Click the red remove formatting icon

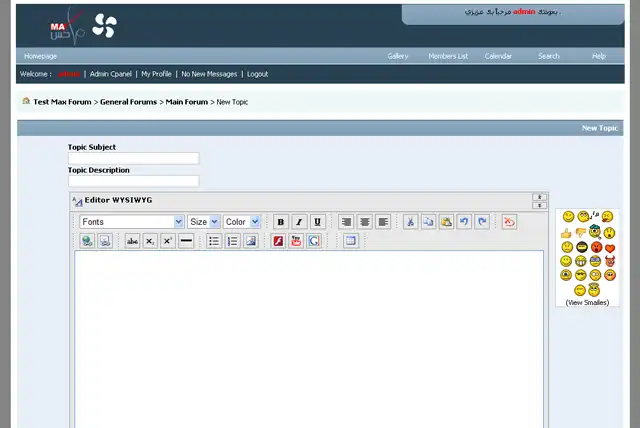(509, 222)
